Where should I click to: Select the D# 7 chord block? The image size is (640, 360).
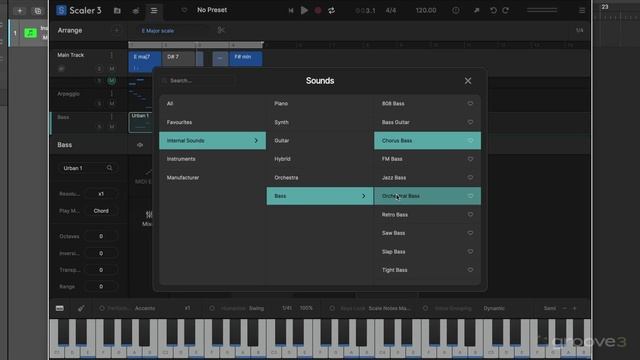pos(178,58)
